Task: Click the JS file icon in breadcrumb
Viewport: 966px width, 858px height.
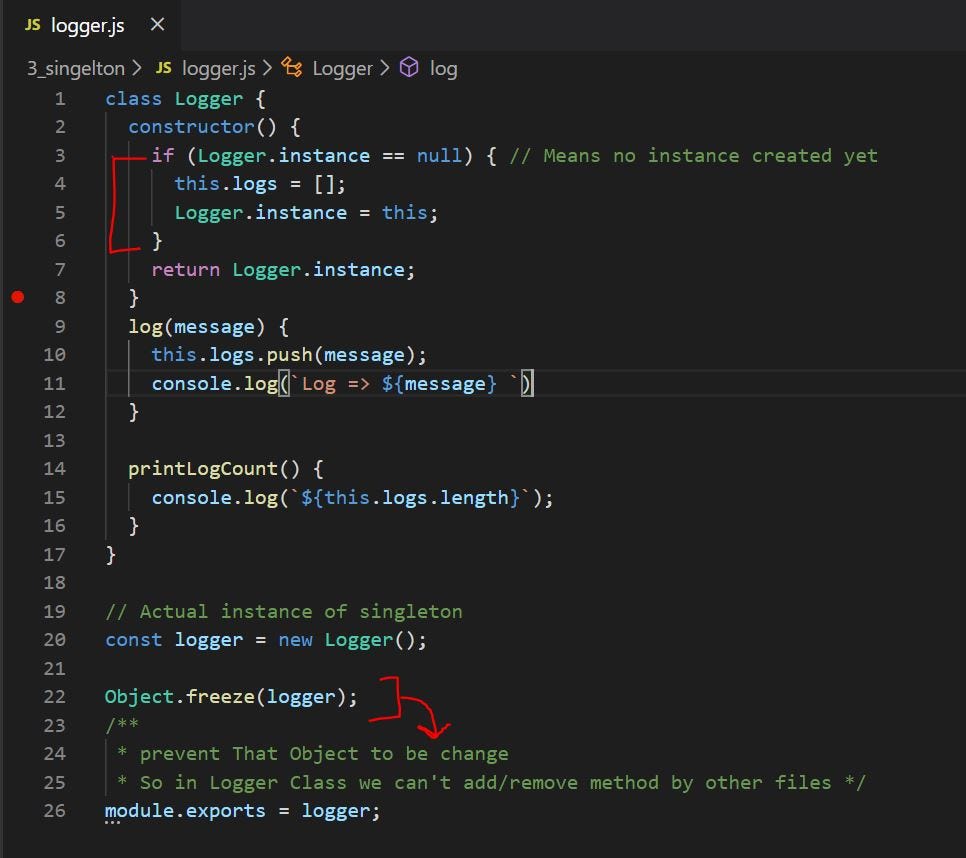Action: coord(163,68)
